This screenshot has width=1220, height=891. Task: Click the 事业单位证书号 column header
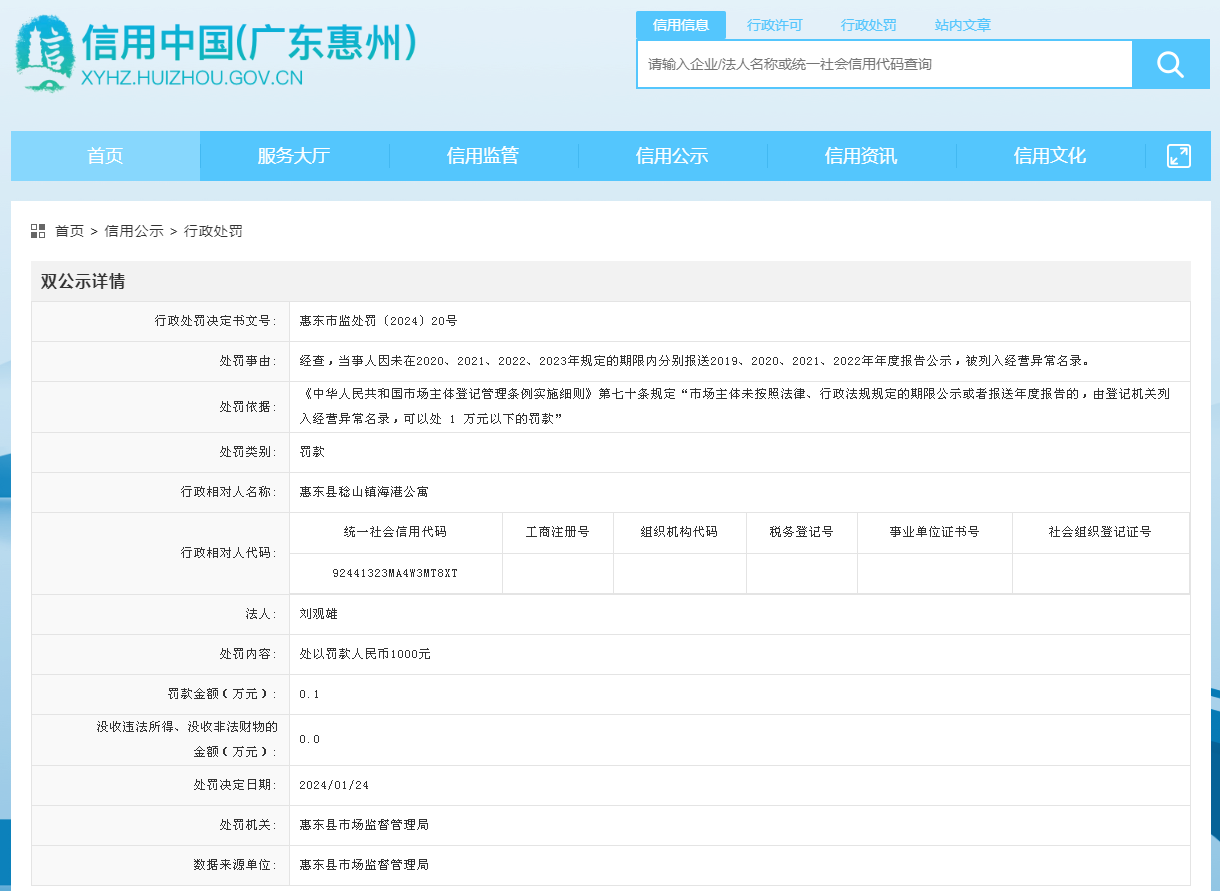(x=935, y=532)
